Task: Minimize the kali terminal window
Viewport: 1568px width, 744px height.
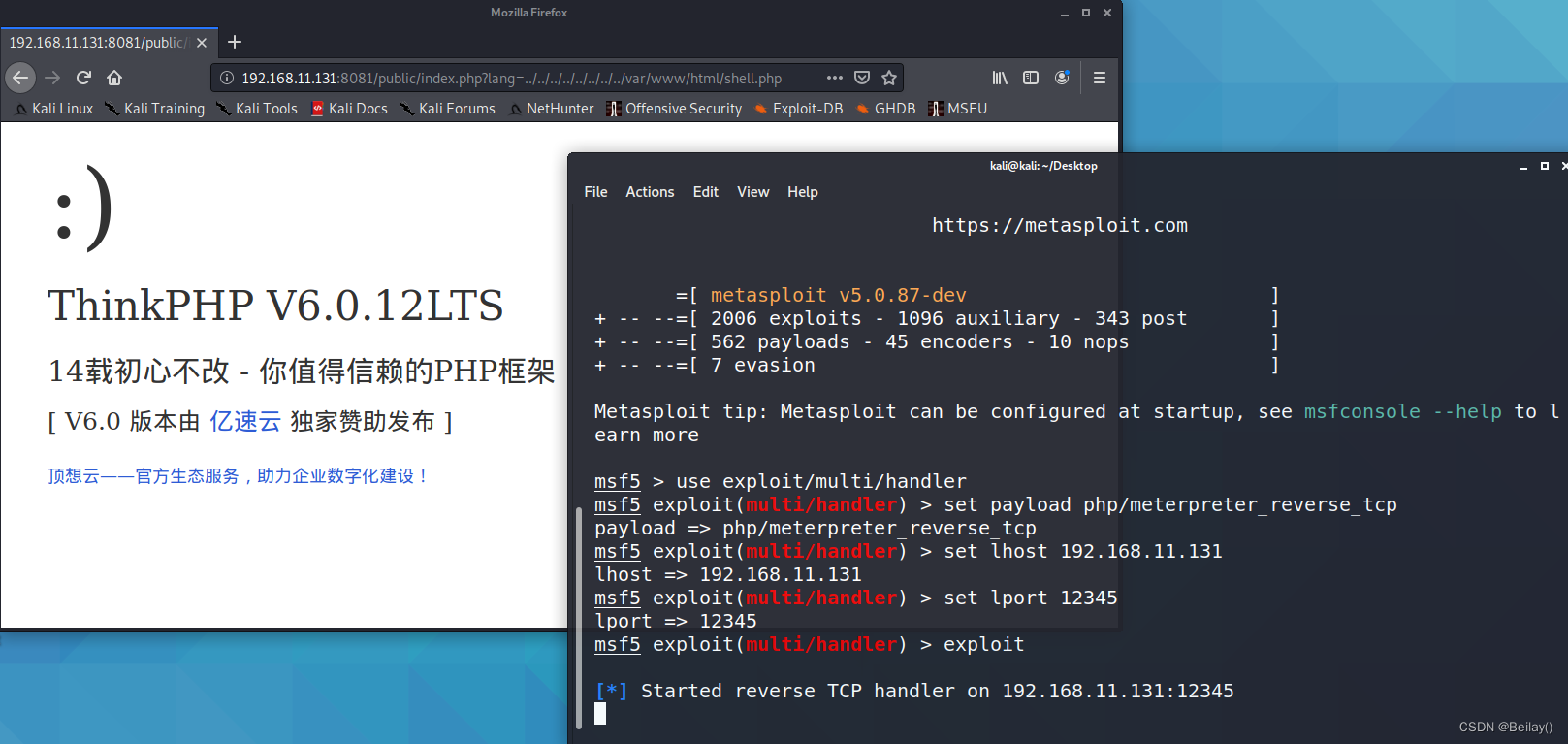Action: coord(1523,166)
